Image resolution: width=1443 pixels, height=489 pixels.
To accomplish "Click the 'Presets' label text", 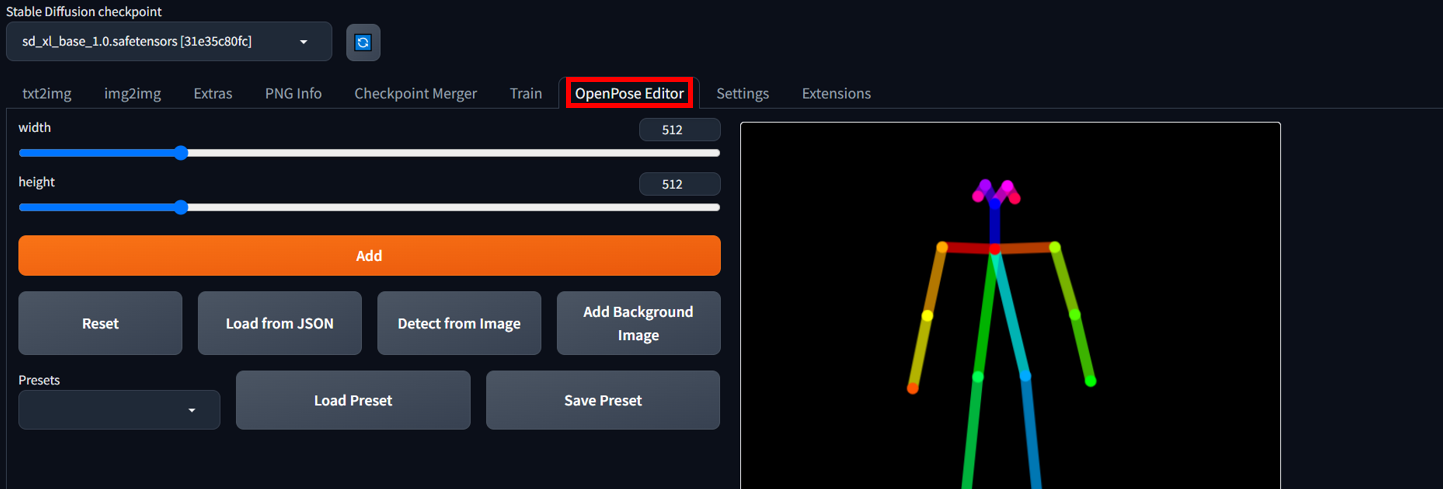I will pyautogui.click(x=39, y=380).
